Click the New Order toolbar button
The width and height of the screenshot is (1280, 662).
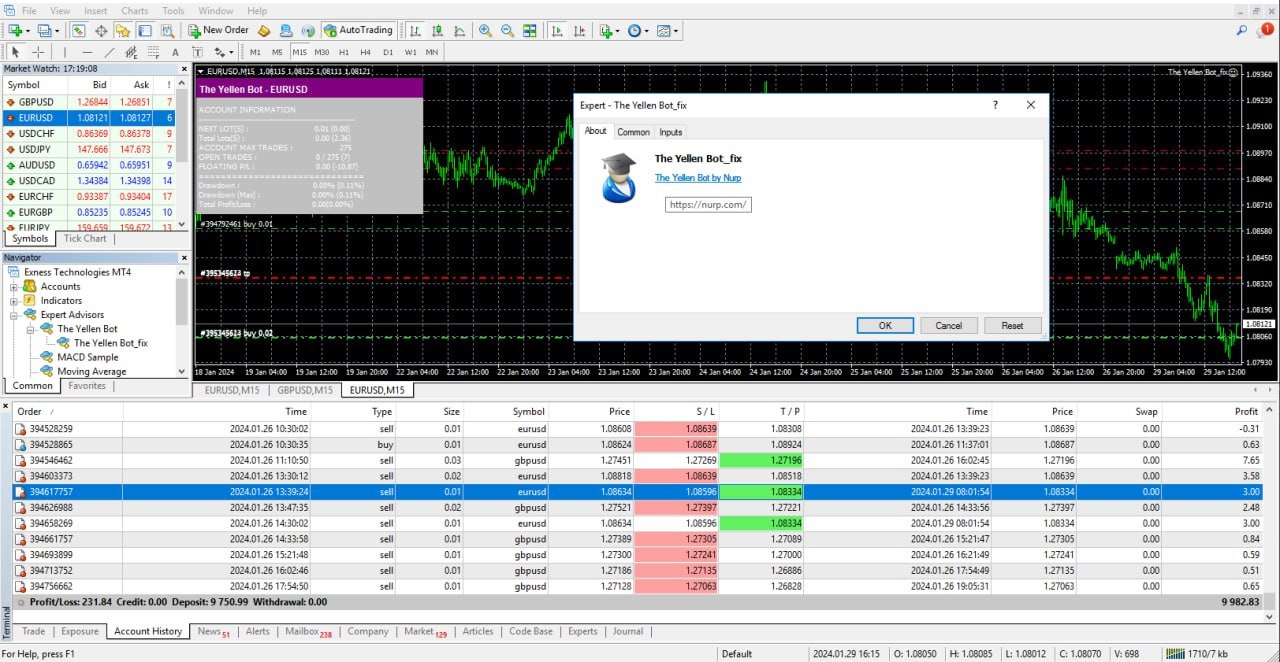pyautogui.click(x=218, y=31)
